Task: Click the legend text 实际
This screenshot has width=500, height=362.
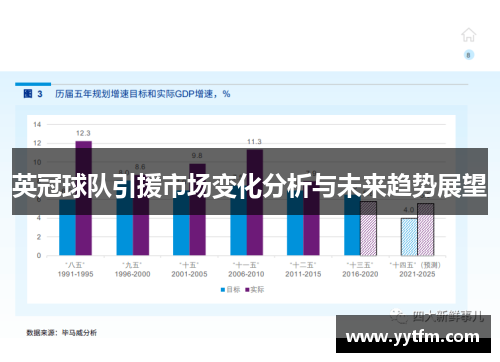Action: point(257,290)
